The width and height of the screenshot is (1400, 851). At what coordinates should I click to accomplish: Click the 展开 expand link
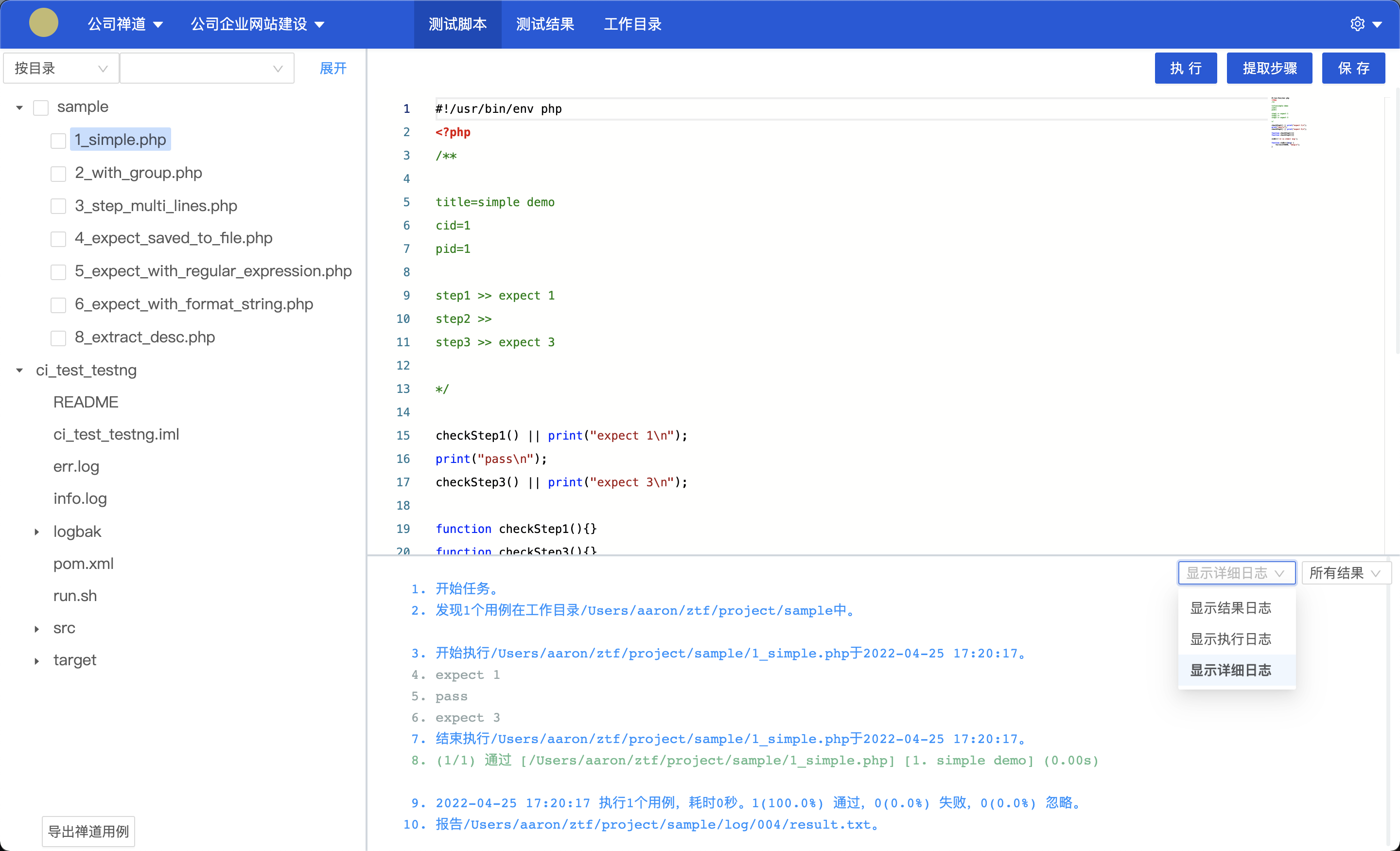(x=333, y=68)
